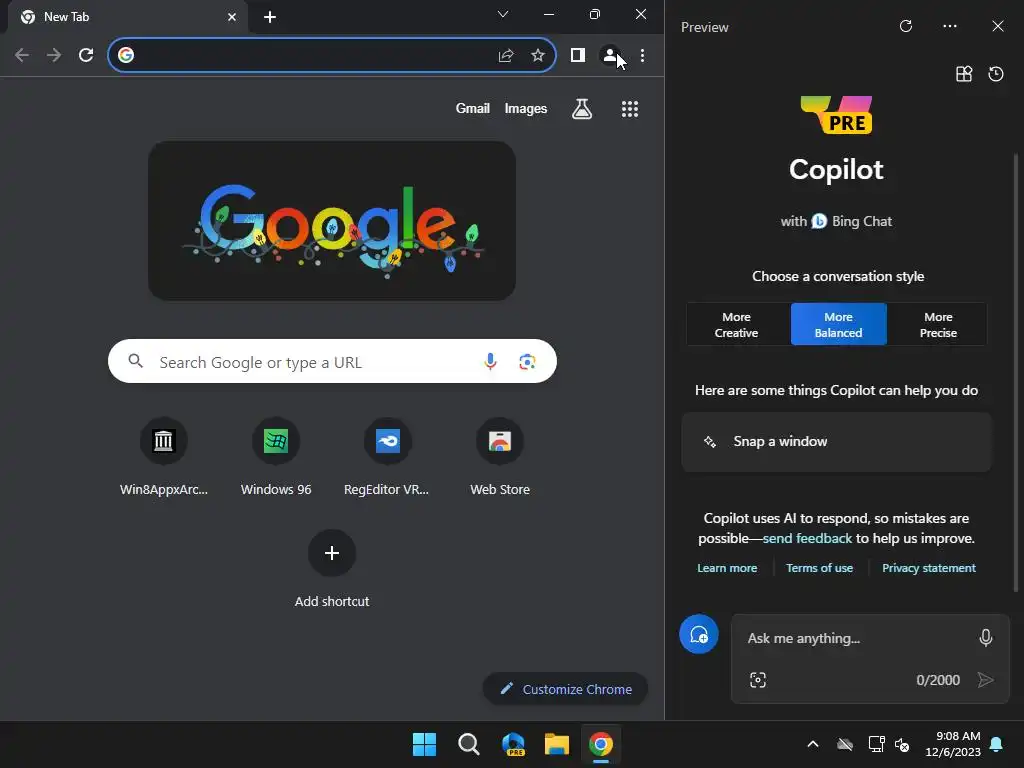Search by image with Google Lens
The width and height of the screenshot is (1024, 768).
click(527, 361)
